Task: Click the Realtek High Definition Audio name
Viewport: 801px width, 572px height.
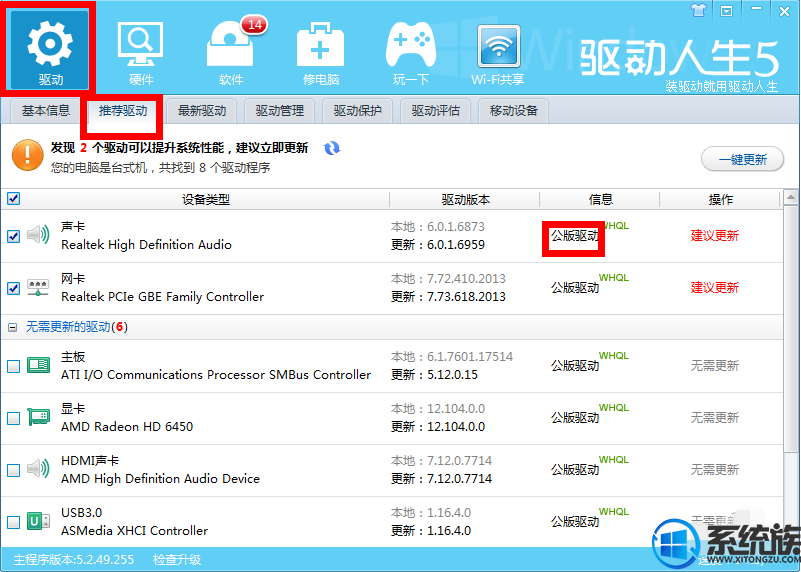Action: coord(146,245)
